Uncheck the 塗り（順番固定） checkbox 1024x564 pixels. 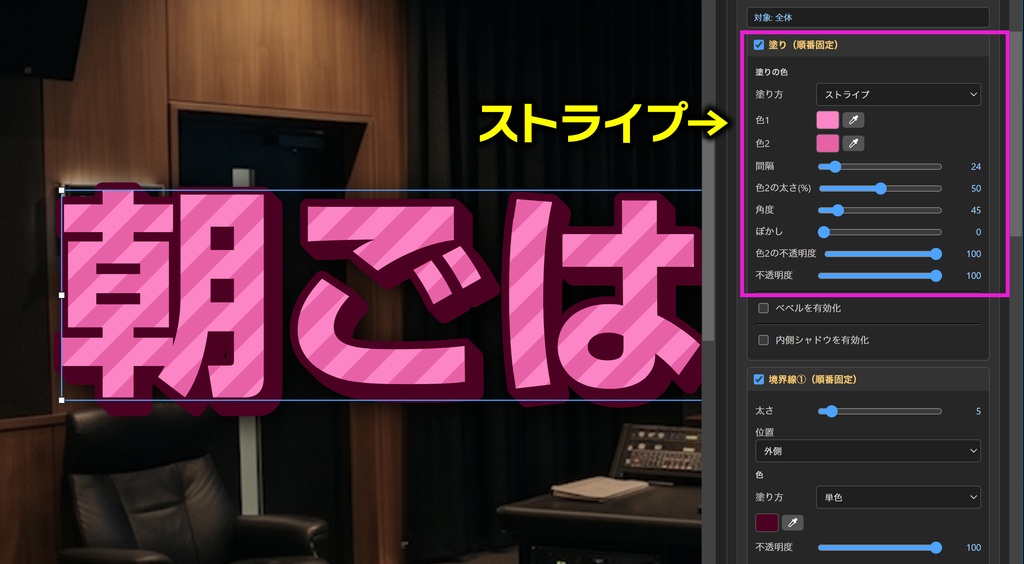point(759,45)
